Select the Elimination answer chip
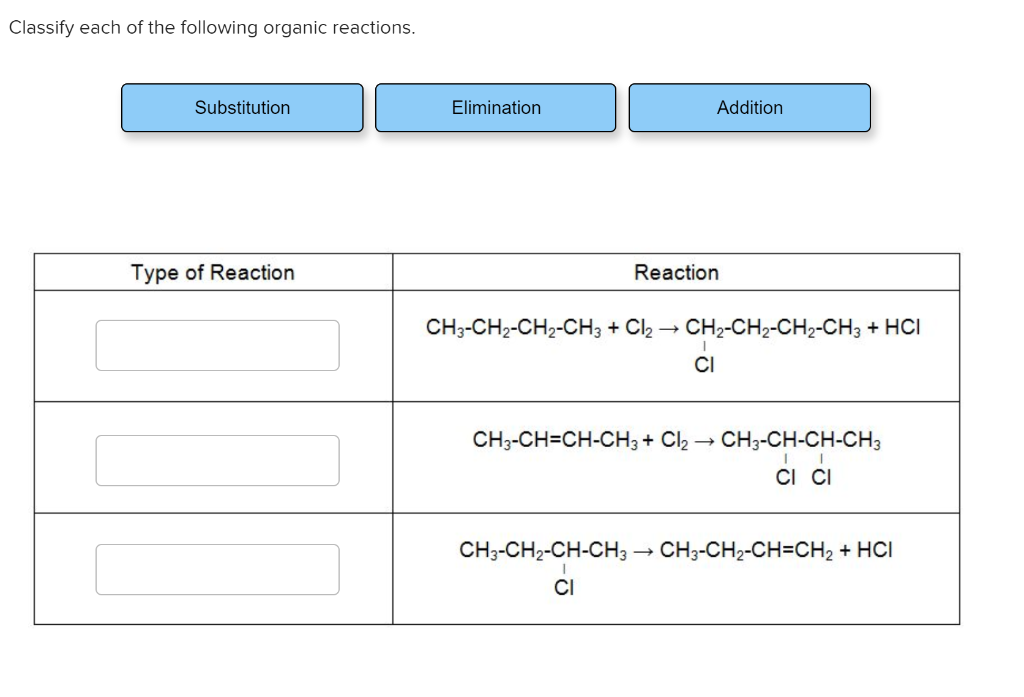The image size is (1024, 697). coord(495,108)
